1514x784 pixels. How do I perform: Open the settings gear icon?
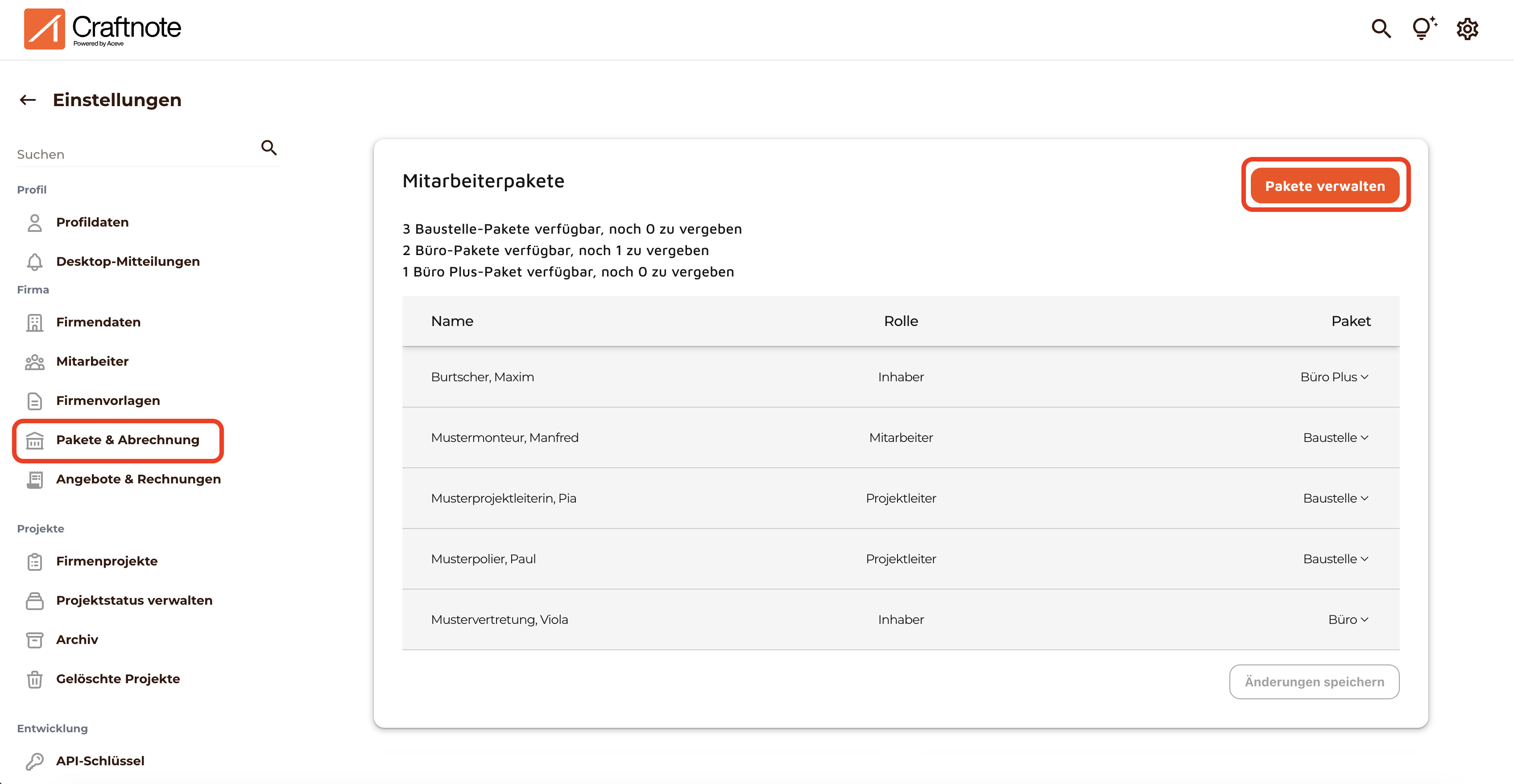tap(1467, 28)
